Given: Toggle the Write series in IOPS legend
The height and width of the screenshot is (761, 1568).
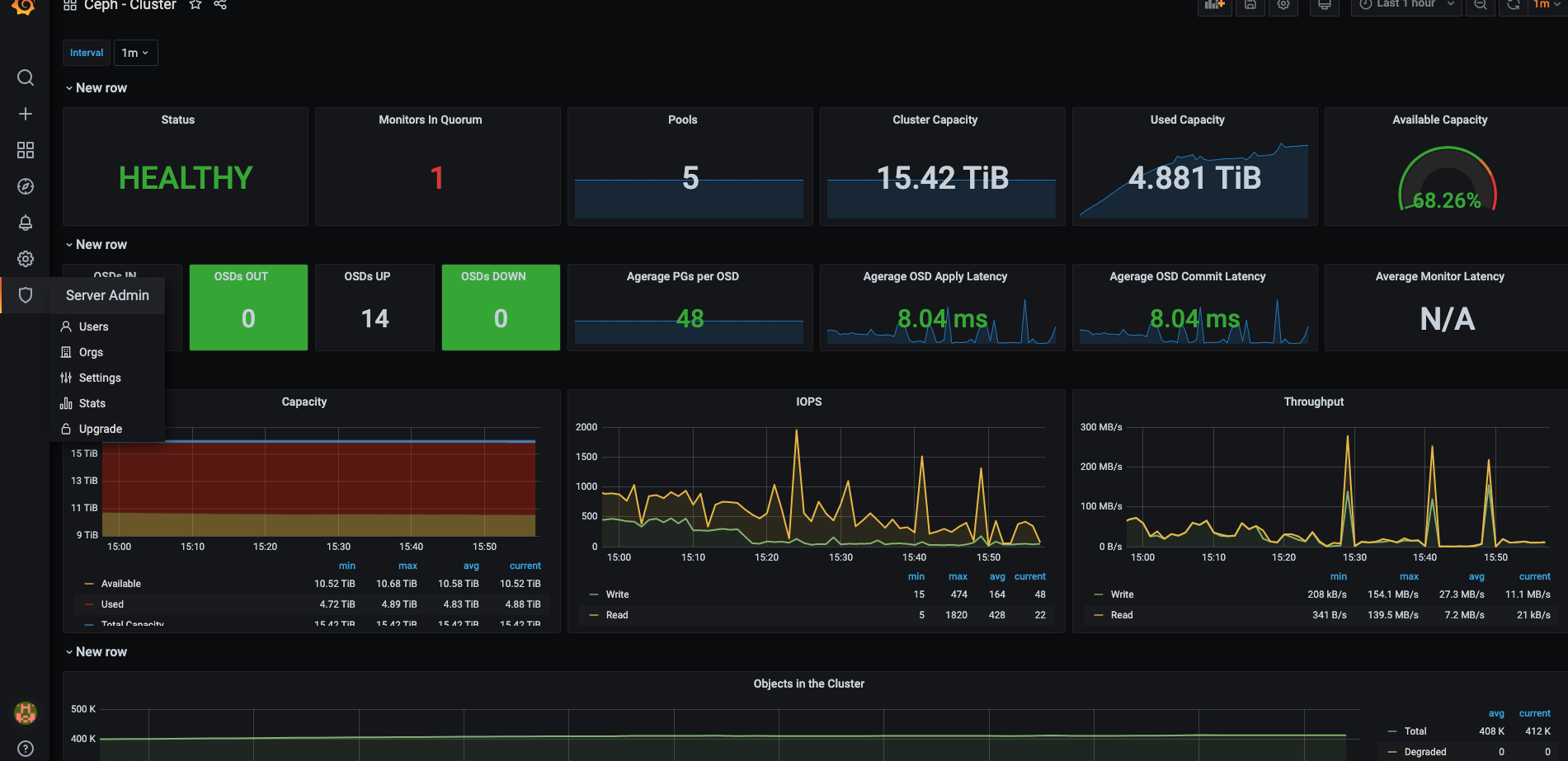Looking at the screenshot, I should [x=617, y=594].
